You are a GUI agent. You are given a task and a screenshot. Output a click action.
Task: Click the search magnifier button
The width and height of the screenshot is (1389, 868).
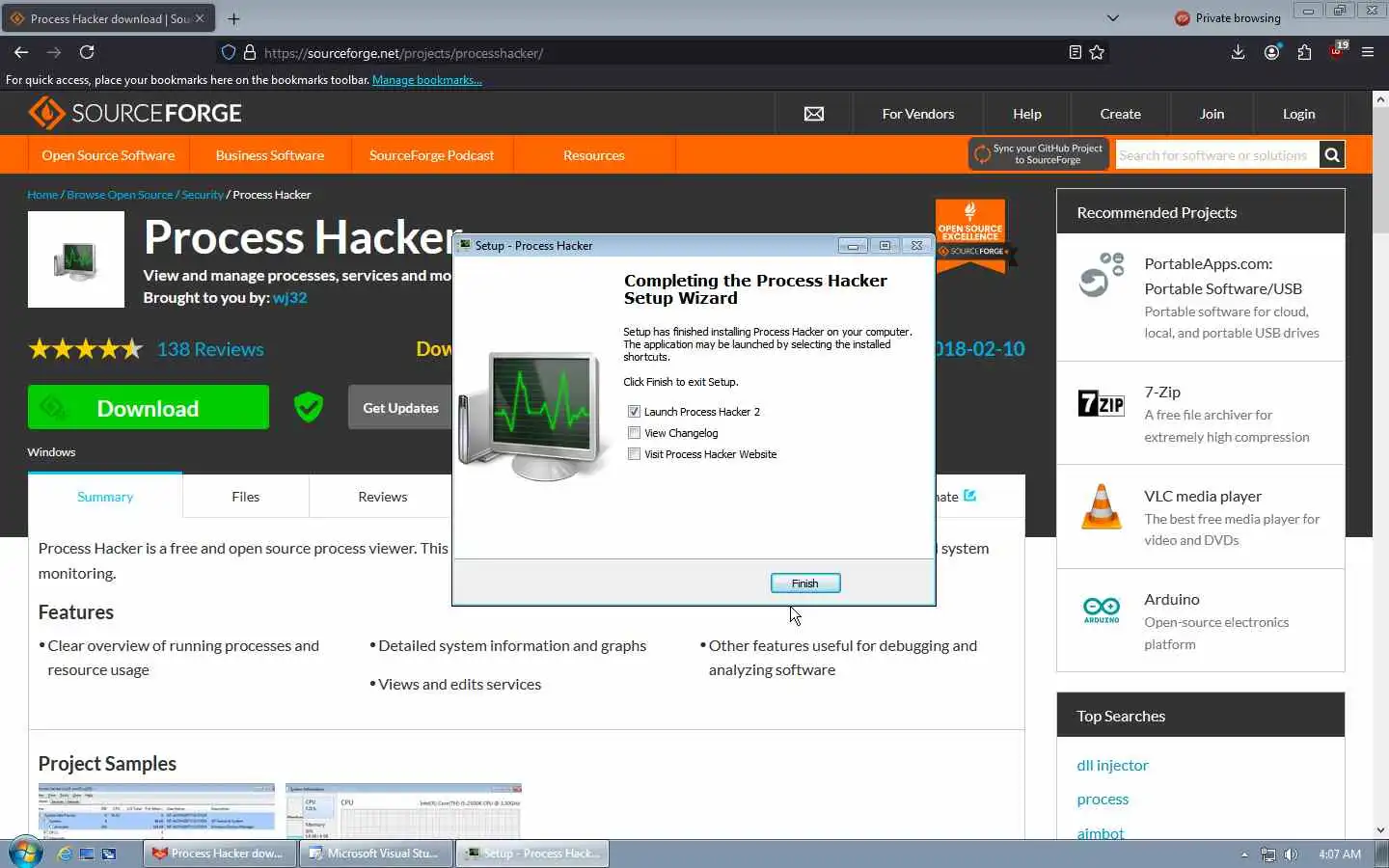click(x=1332, y=155)
